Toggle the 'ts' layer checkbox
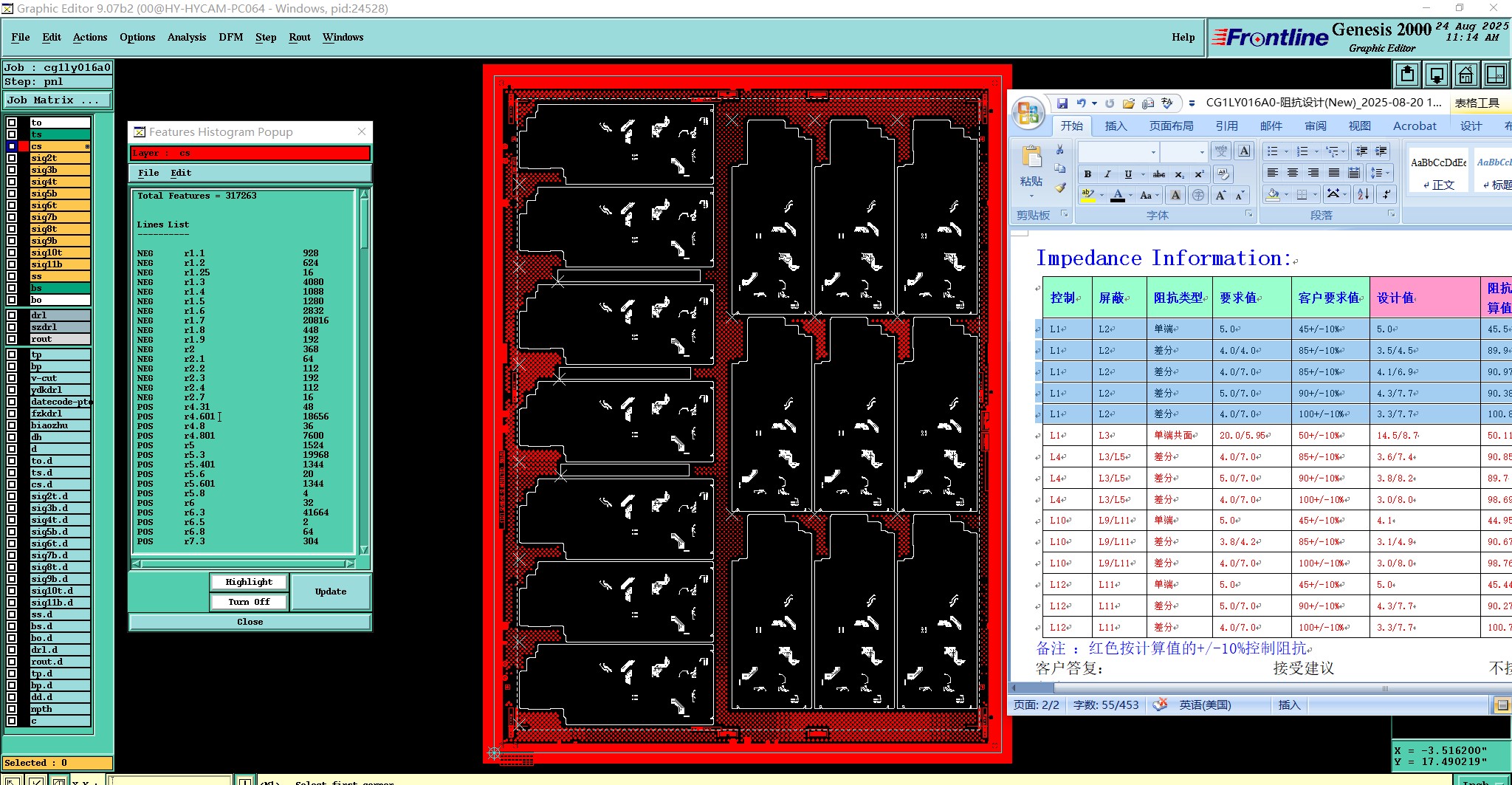Viewport: 1512px width, 785px height. pos(12,134)
